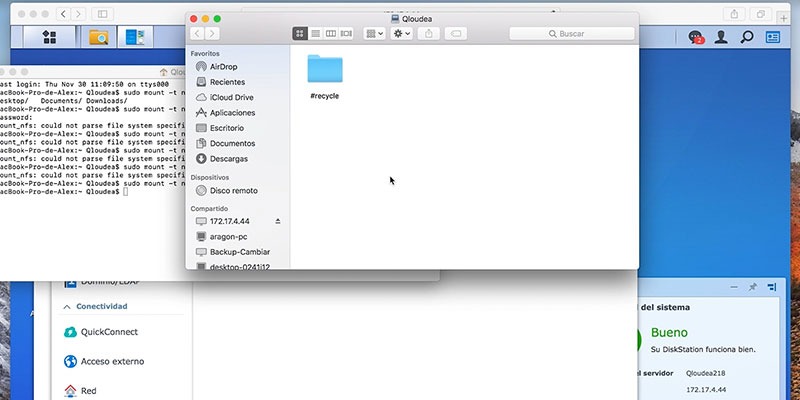Screen dimensions: 800x400
Task: Open Descargas in Finder sidebar
Action: coord(229,159)
